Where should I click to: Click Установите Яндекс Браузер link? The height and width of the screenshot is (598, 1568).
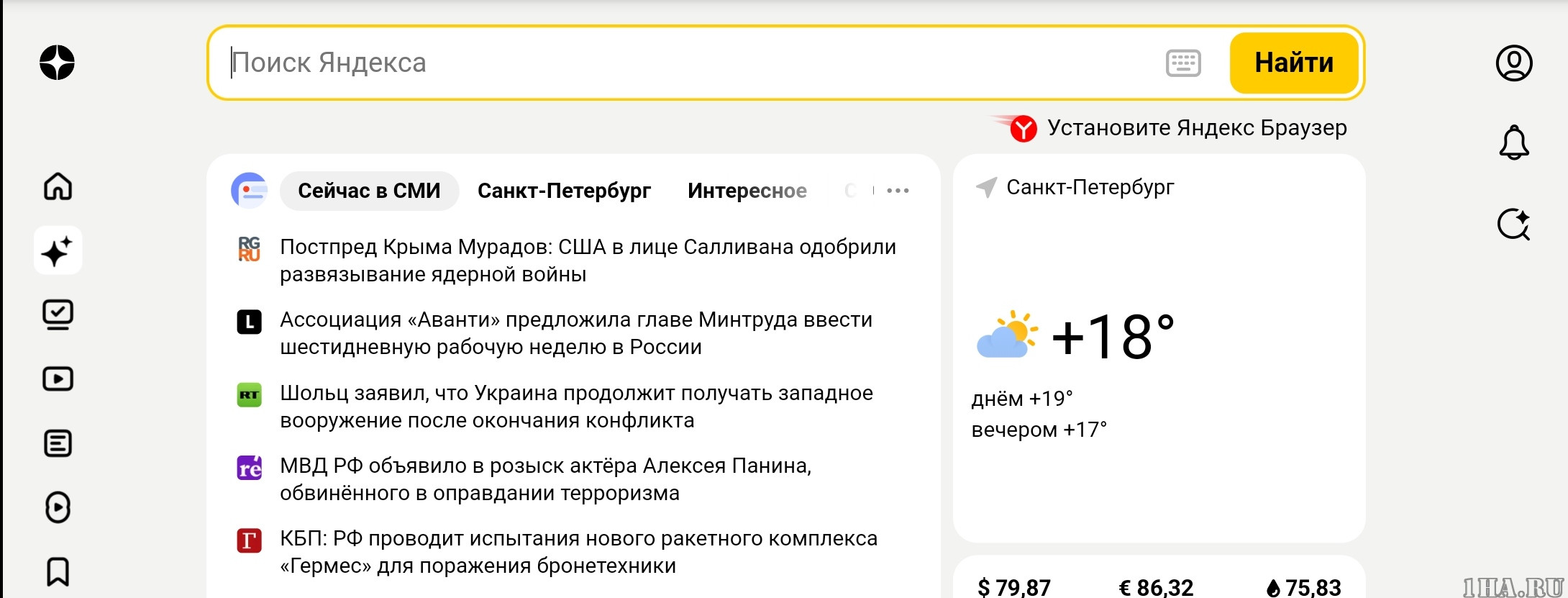point(1196,128)
